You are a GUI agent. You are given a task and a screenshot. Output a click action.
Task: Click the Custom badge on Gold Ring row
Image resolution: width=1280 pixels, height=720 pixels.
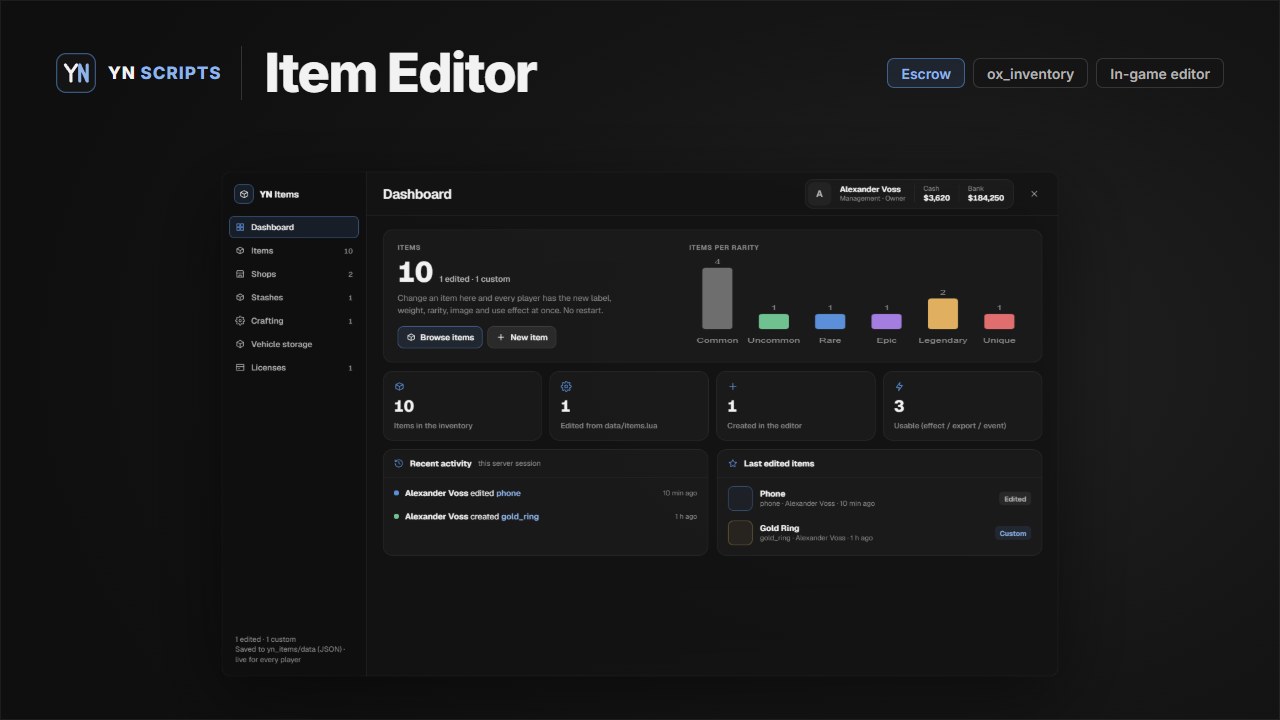(1013, 533)
